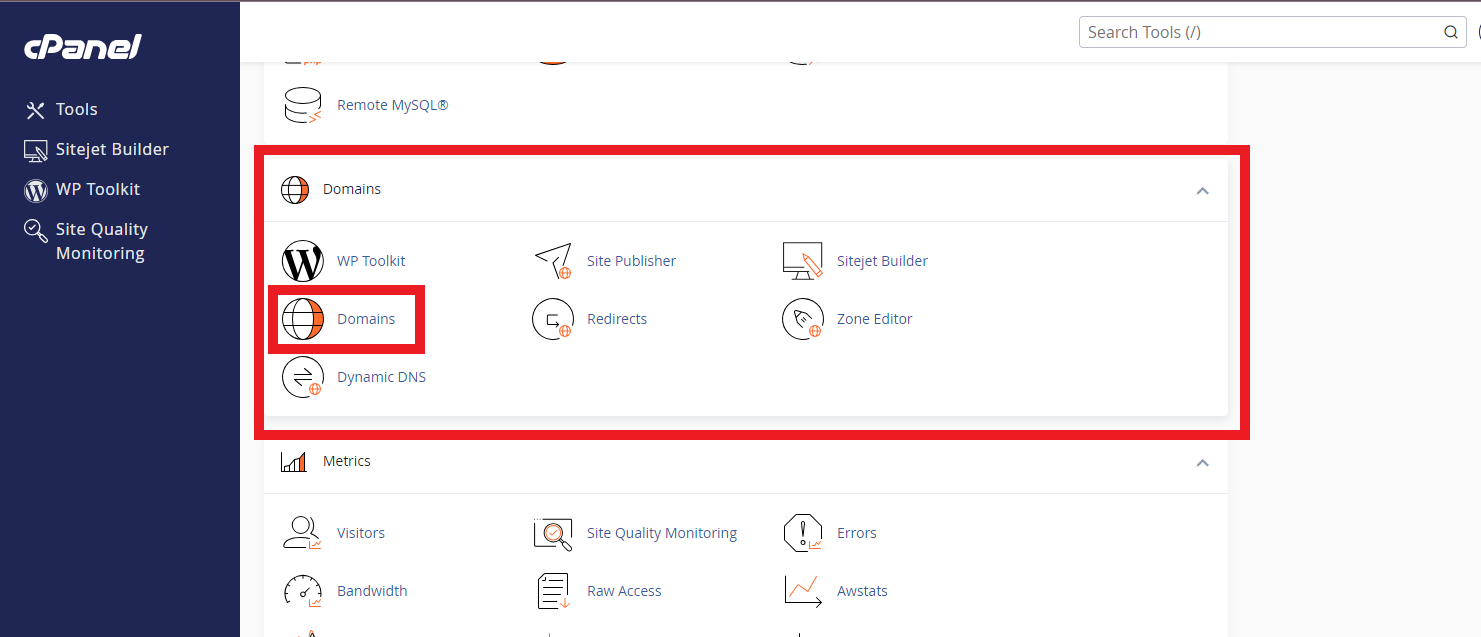The width and height of the screenshot is (1481, 637).
Task: Open Tools in the sidebar
Action: tap(77, 110)
